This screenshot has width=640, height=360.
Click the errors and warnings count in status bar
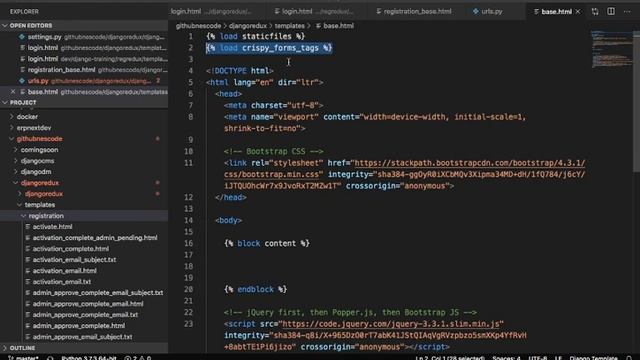point(138,358)
